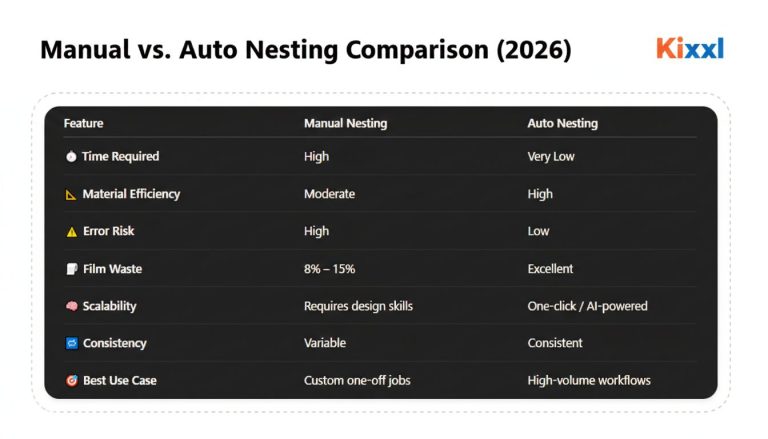Click the brain icon beside Scalability
Screen dimensions: 768x439
[x=72, y=306]
